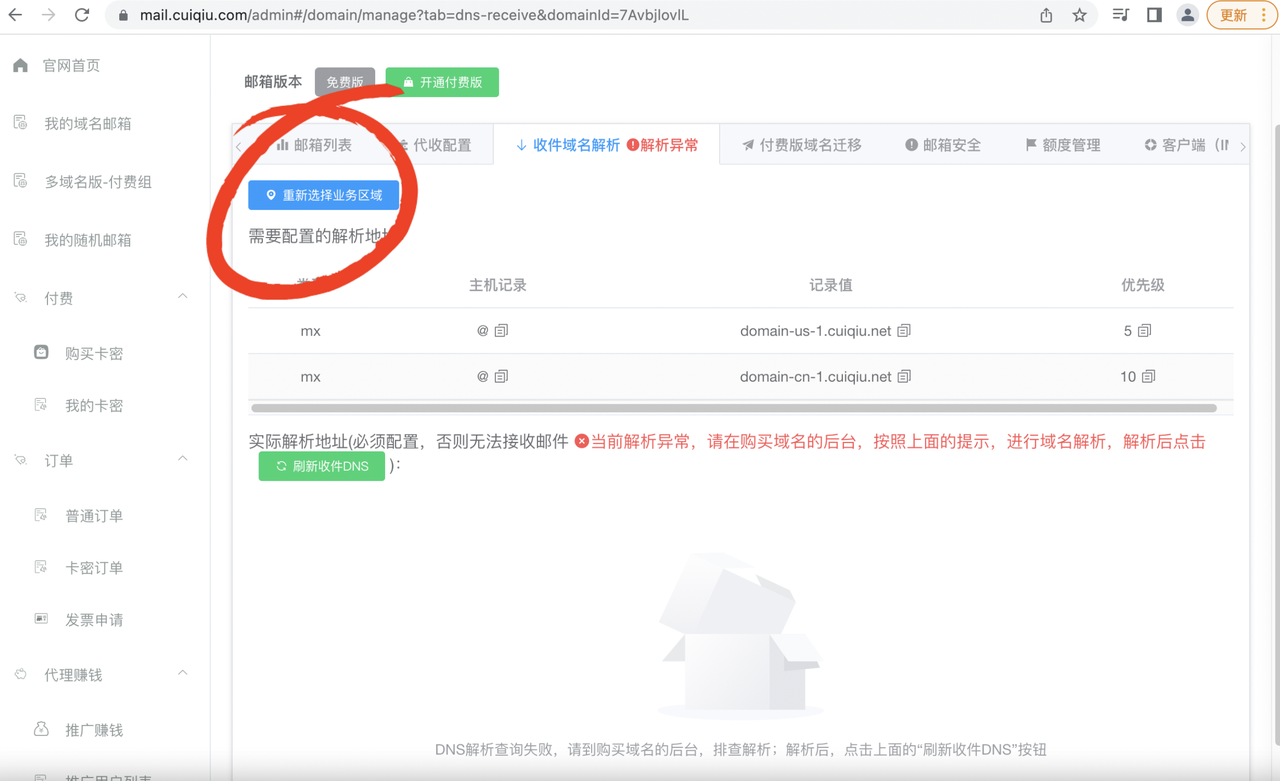Bookmark this page with star icon
The image size is (1280, 781).
pos(1079,15)
